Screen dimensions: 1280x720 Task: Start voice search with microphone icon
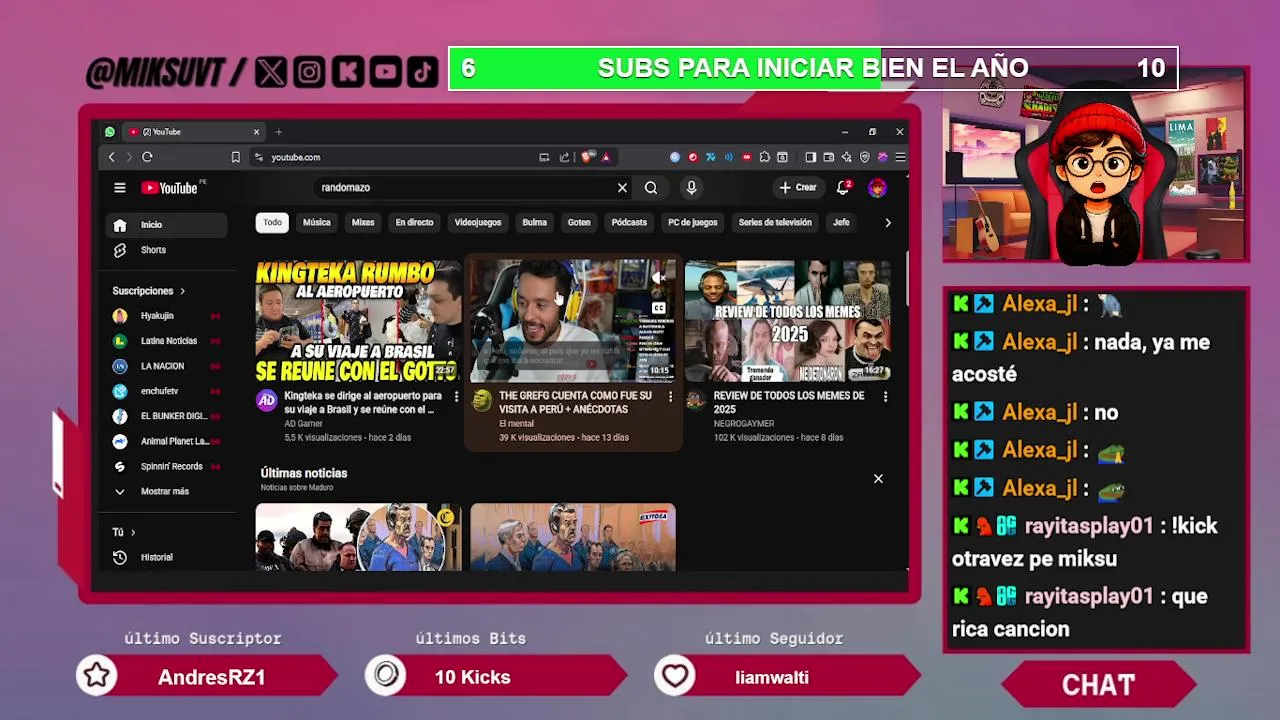[x=691, y=188]
